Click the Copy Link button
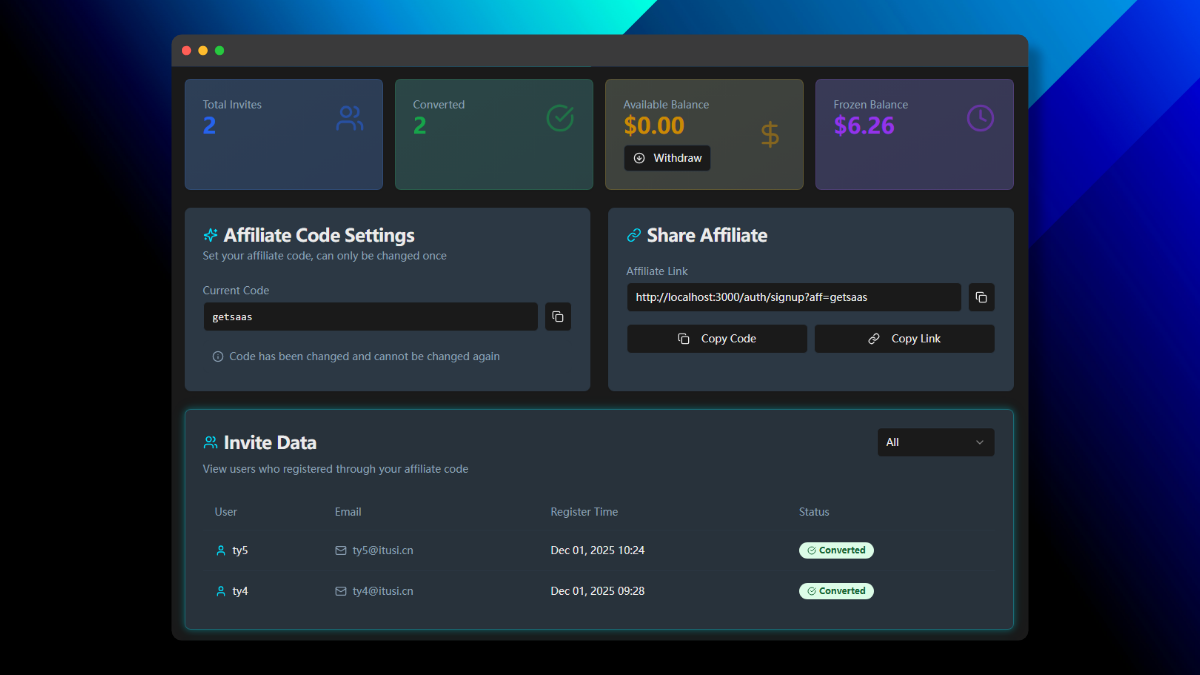This screenshot has width=1200, height=675. tap(904, 338)
